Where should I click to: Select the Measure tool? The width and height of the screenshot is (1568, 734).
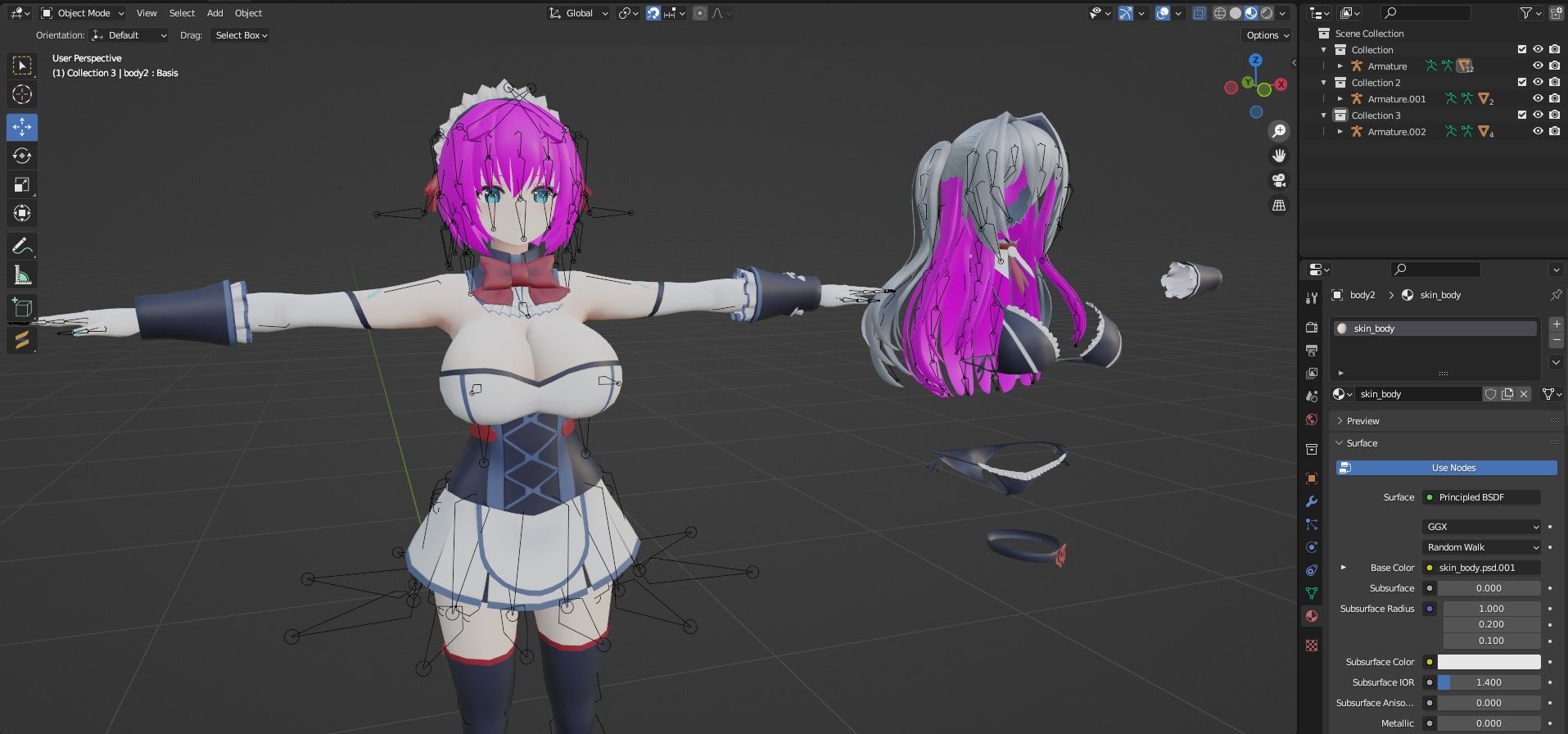[x=22, y=275]
